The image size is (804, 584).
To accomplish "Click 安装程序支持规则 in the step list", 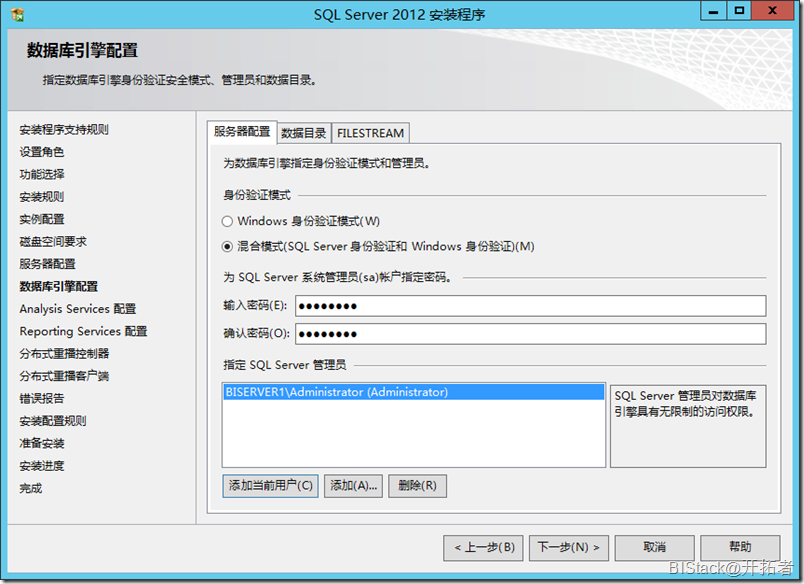I will tap(64, 130).
